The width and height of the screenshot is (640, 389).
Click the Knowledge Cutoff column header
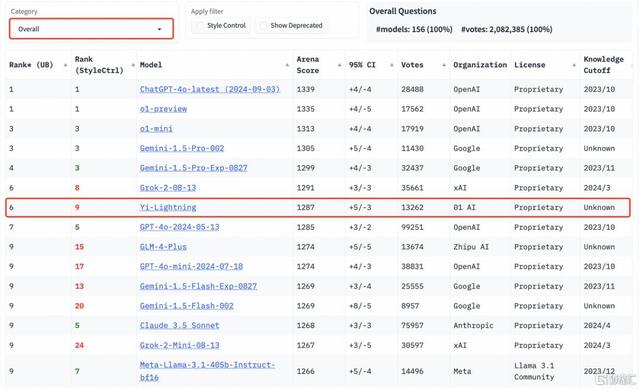click(x=603, y=64)
